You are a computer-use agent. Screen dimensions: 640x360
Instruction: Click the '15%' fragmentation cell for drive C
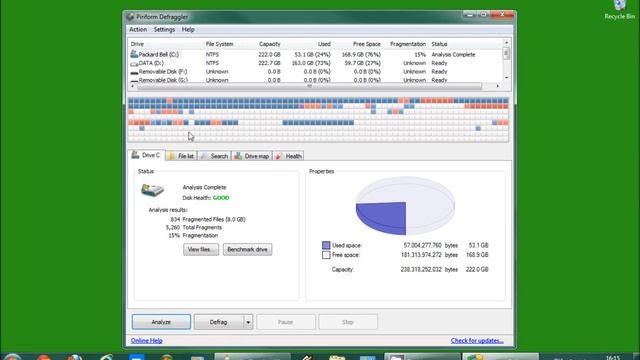click(x=420, y=54)
